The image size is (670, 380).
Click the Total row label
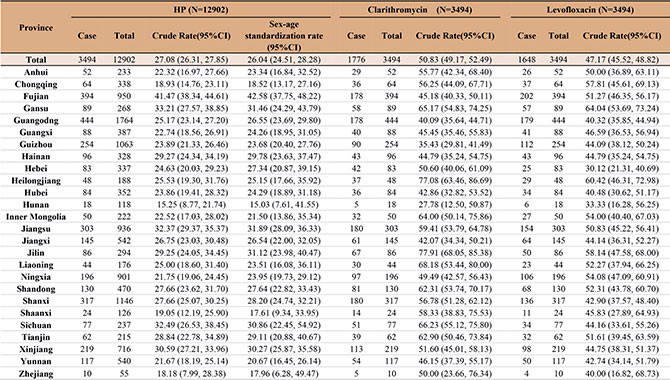pos(36,60)
